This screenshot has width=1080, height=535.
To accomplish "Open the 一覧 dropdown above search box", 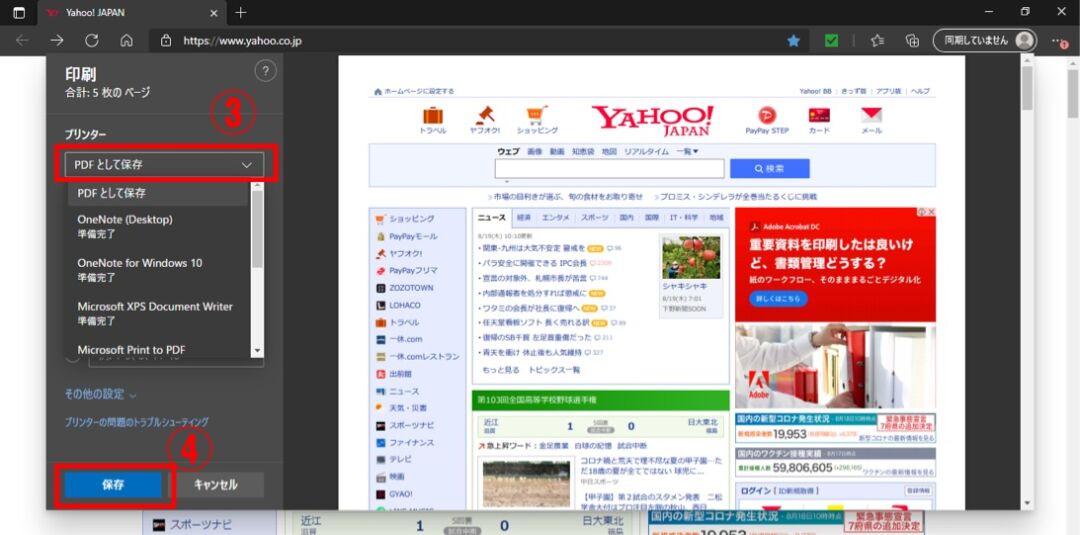I will tap(687, 151).
